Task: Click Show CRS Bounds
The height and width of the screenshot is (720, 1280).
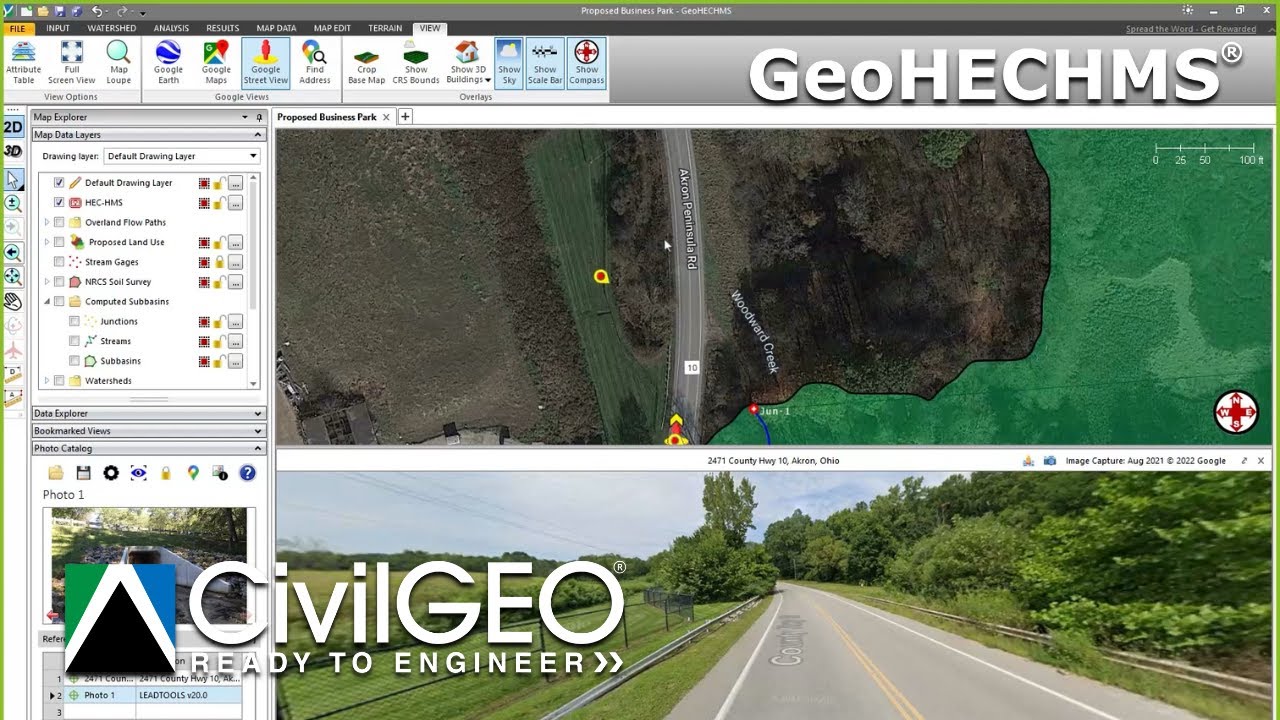Action: coord(416,63)
